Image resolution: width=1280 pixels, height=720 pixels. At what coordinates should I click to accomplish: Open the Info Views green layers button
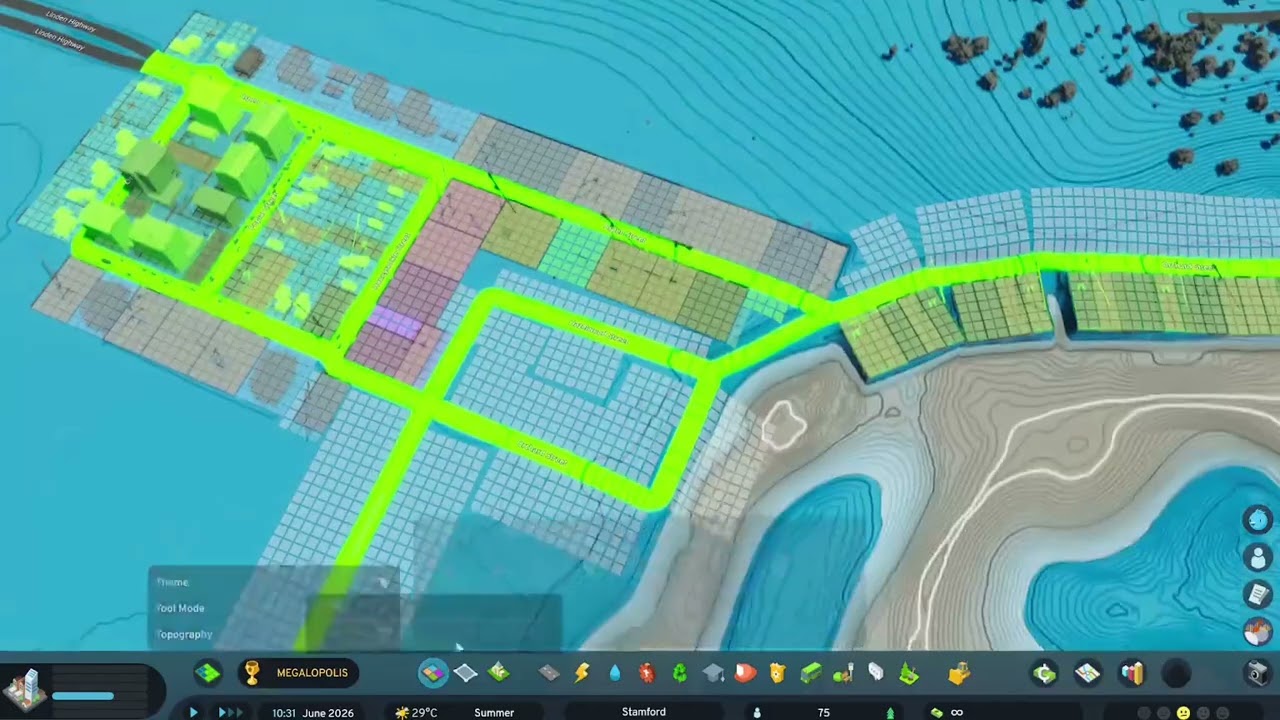click(x=208, y=673)
